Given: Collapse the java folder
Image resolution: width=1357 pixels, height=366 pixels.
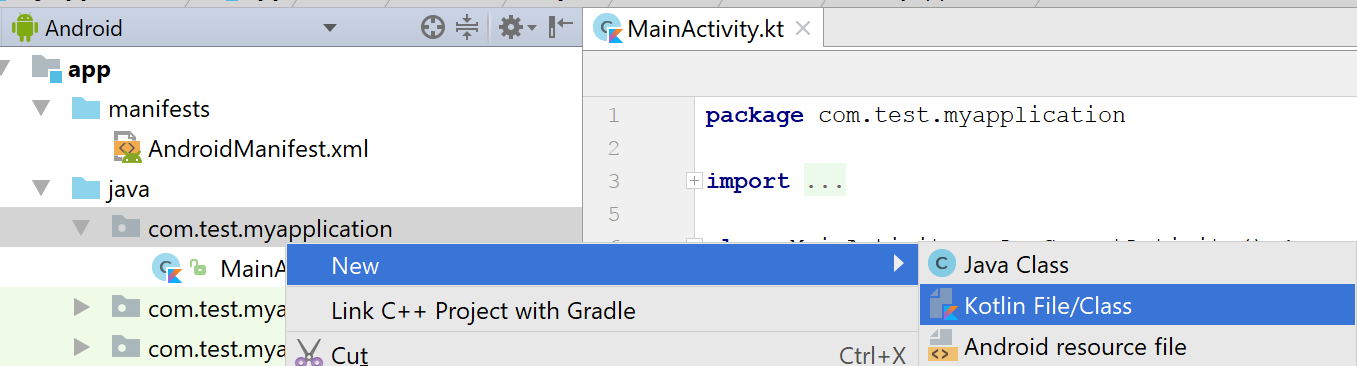Looking at the screenshot, I should pyautogui.click(x=41, y=189).
